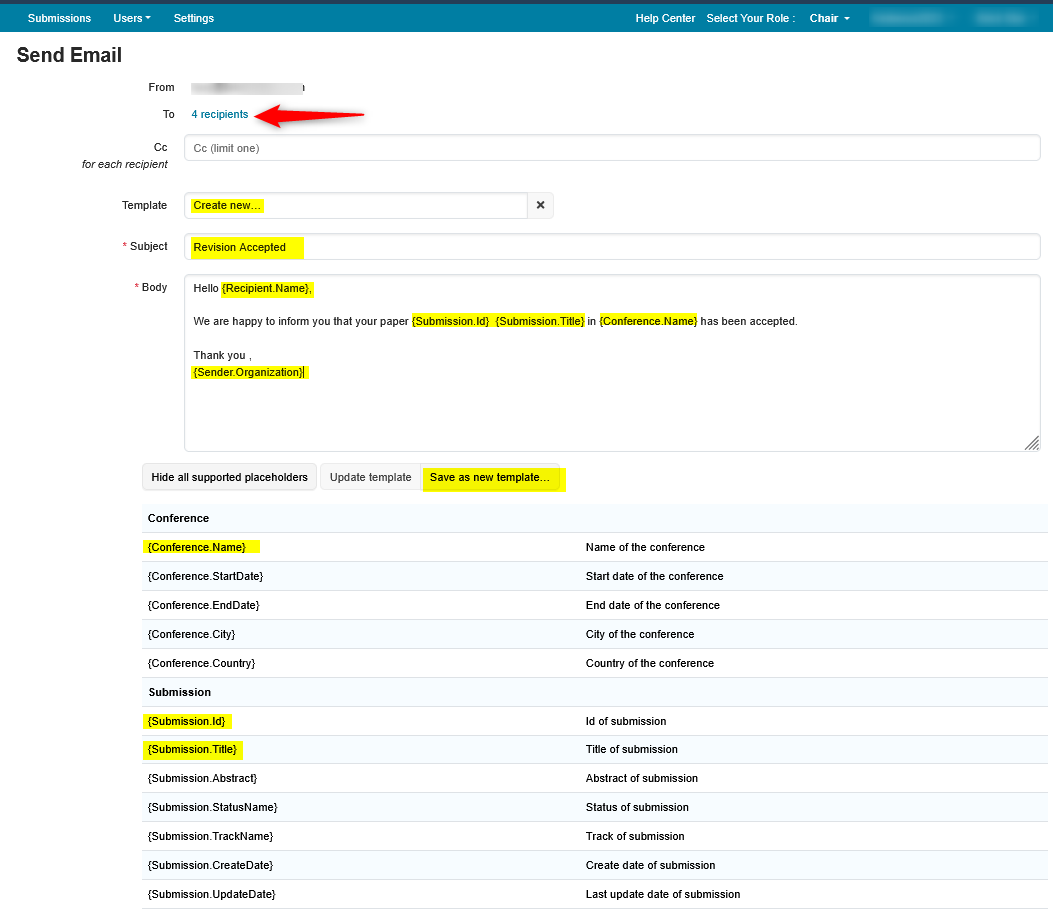
Task: Select the {Conference.StartDate} placeholder row
Action: click(x=205, y=576)
